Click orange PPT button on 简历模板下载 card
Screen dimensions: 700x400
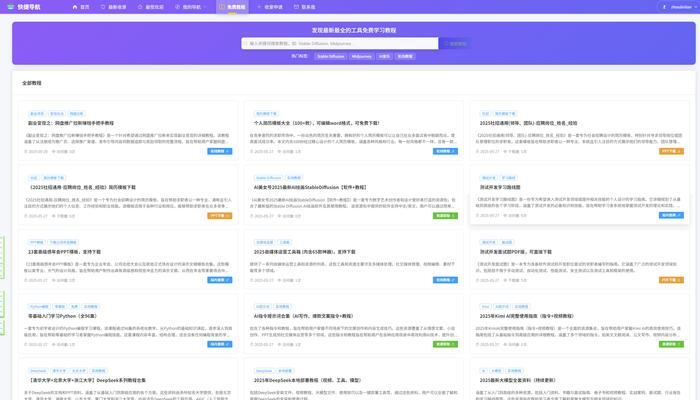219,216
